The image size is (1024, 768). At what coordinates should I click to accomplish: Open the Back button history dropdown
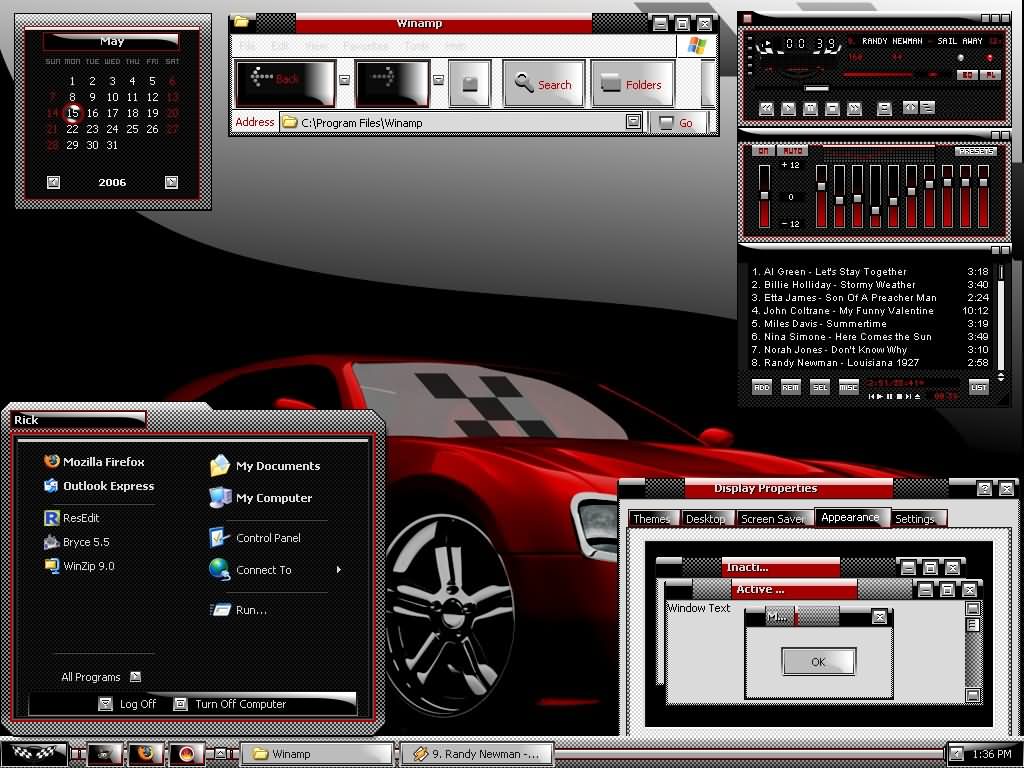pyautogui.click(x=344, y=80)
